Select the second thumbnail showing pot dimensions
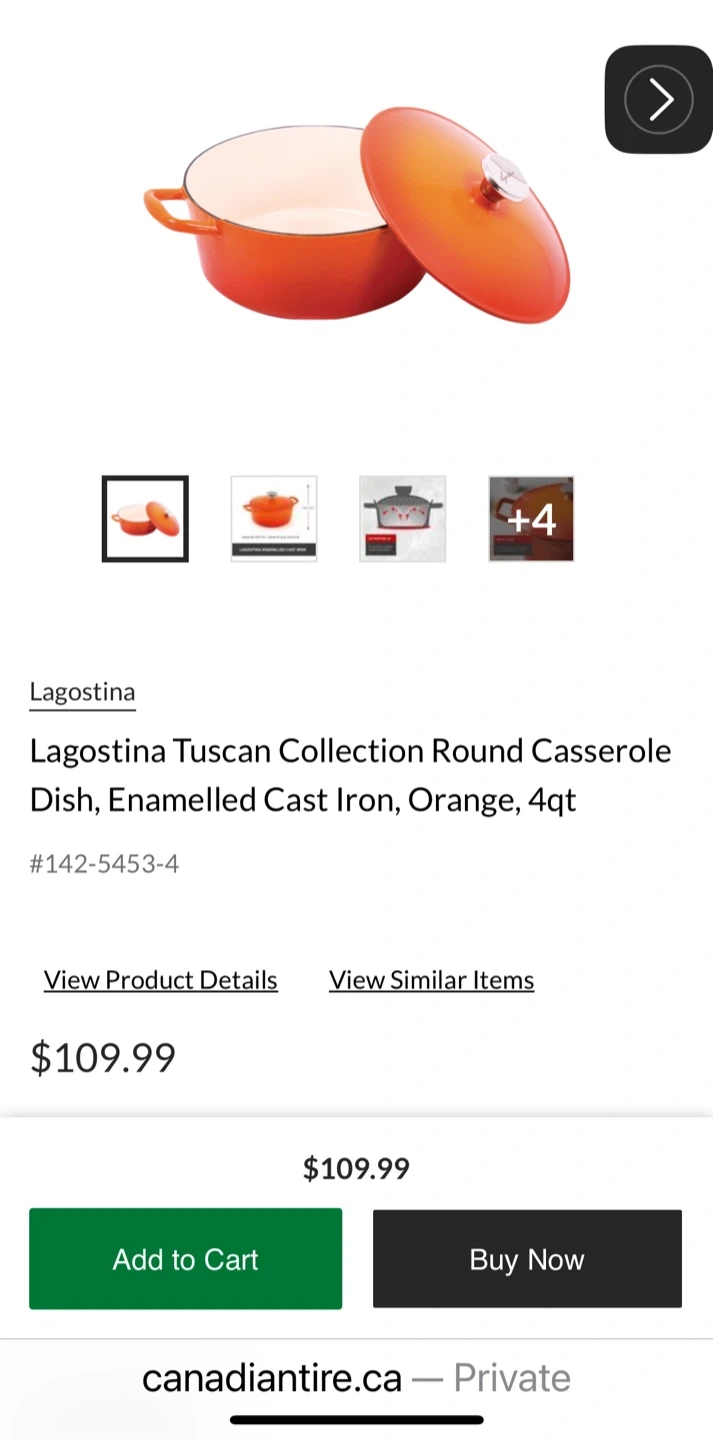This screenshot has width=713, height=1440. [x=274, y=518]
